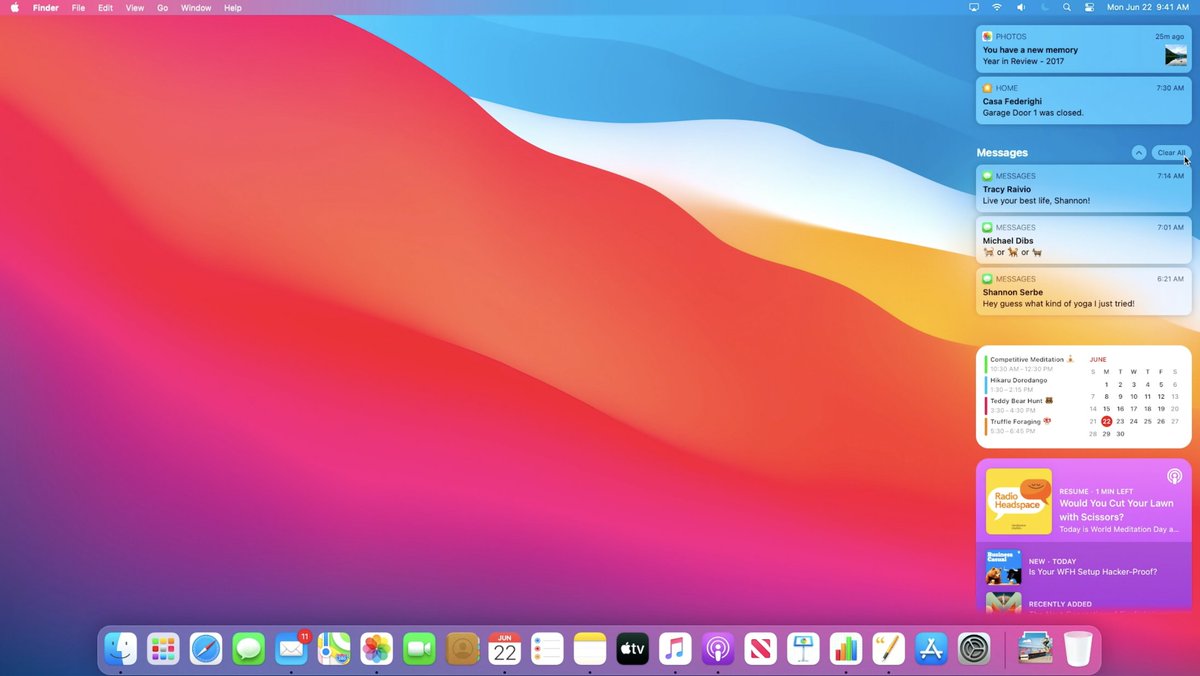Click the Podcasts icon in the widget corner
The image size is (1200, 676).
point(1174,477)
